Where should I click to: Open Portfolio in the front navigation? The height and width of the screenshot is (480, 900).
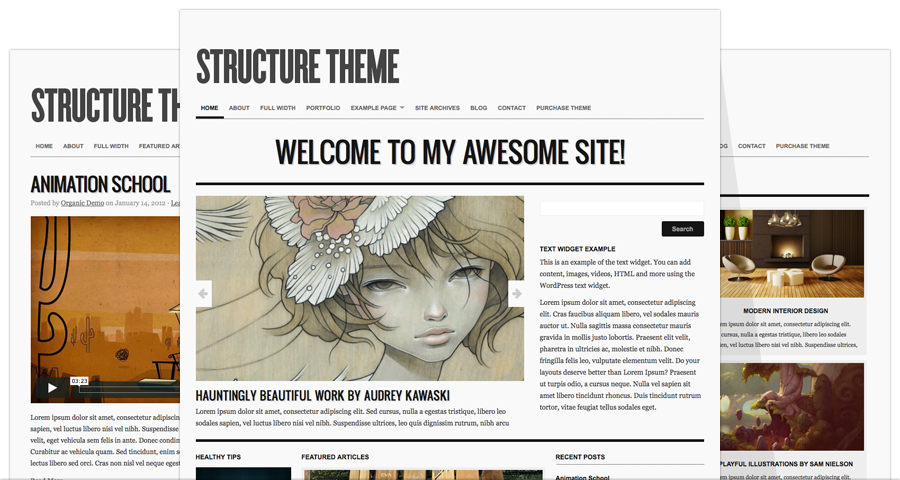click(x=323, y=108)
